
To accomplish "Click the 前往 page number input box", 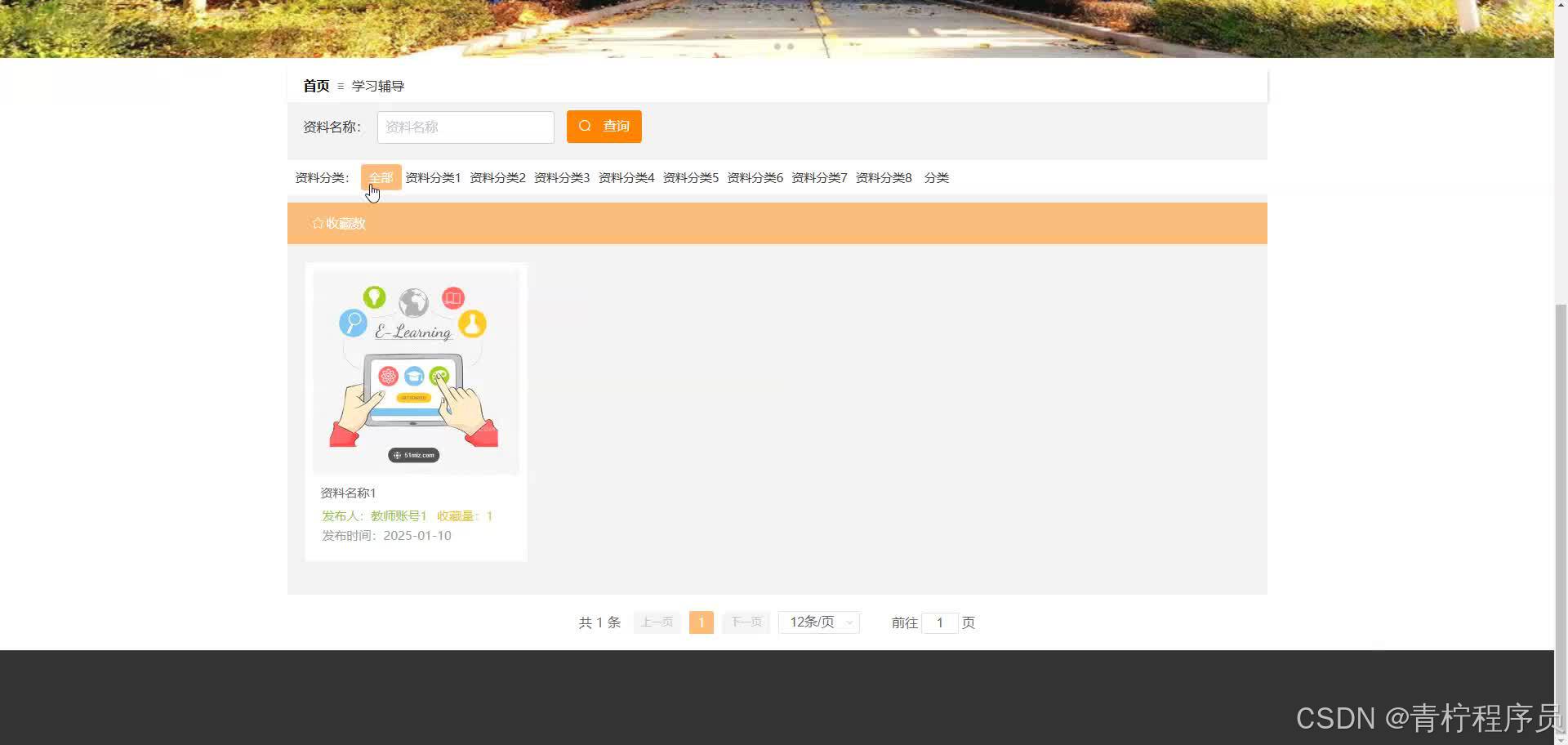I will coord(940,622).
